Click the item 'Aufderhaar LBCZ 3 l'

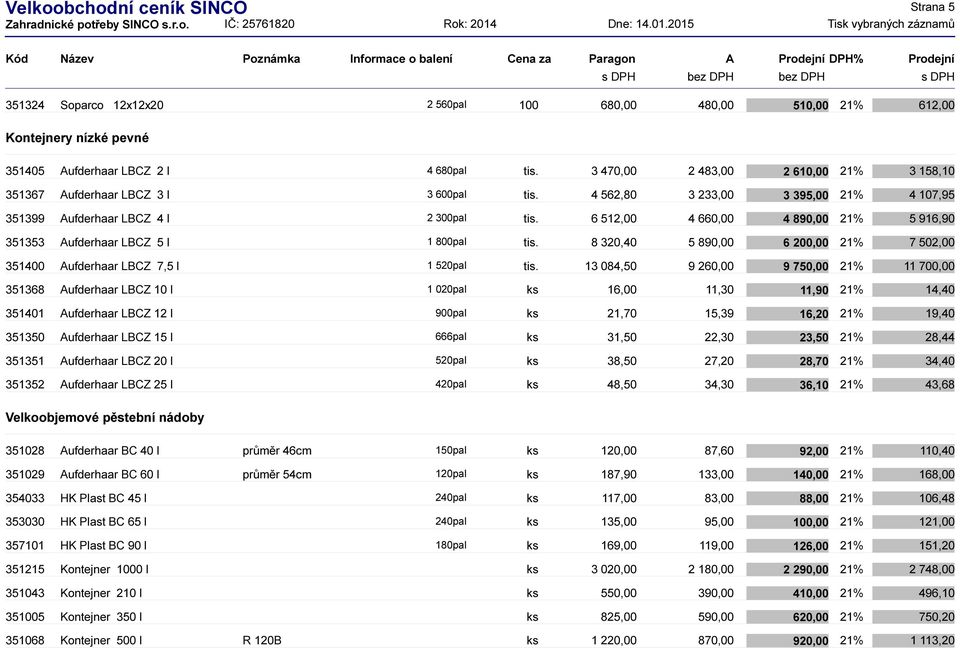point(114,195)
